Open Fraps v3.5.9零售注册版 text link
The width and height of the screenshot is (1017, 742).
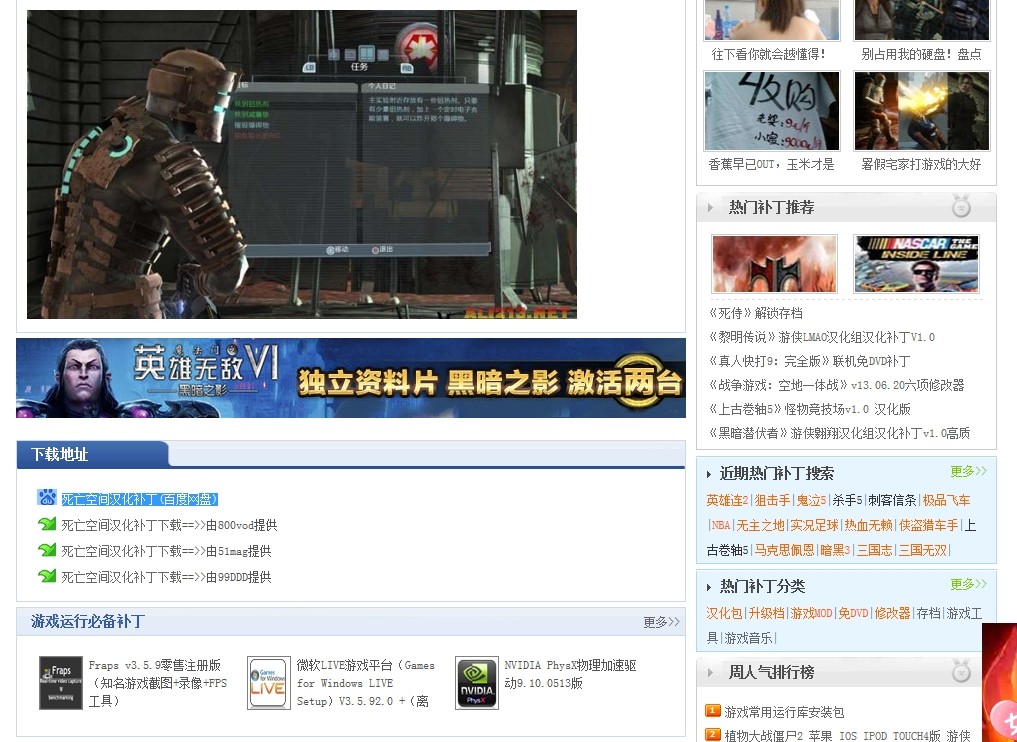[158, 683]
